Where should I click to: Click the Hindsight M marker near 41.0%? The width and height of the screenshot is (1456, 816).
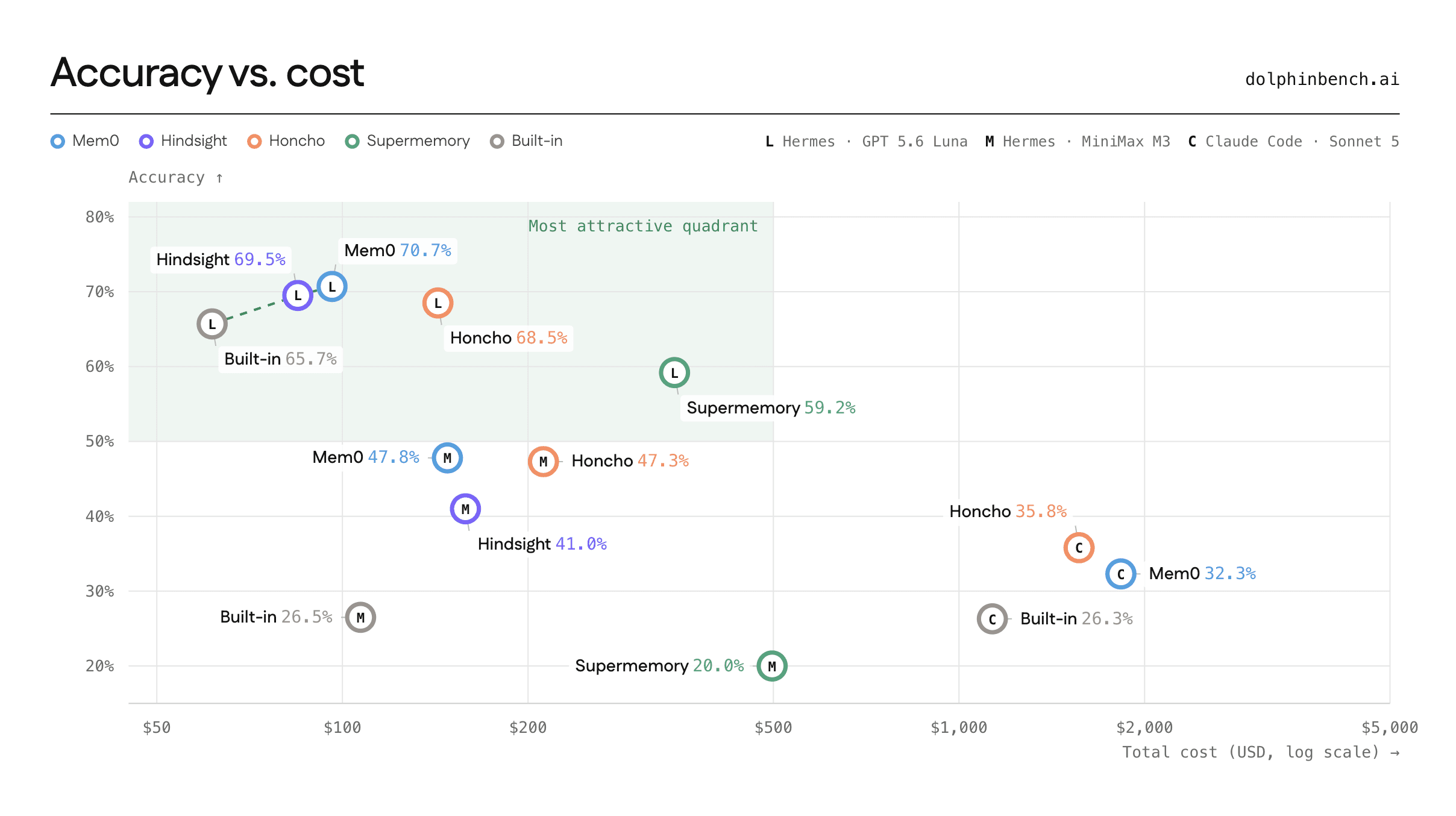point(465,509)
